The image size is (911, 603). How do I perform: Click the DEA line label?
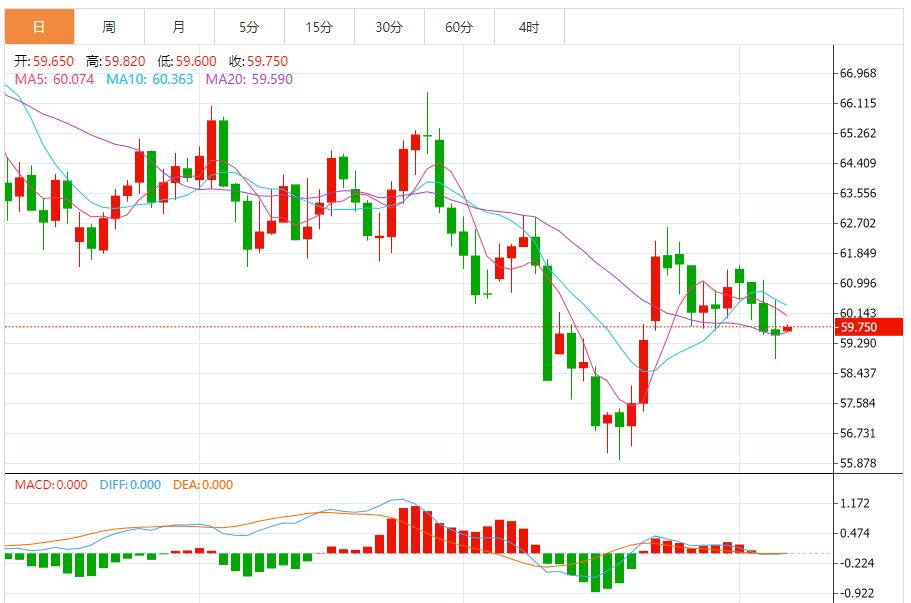click(203, 485)
